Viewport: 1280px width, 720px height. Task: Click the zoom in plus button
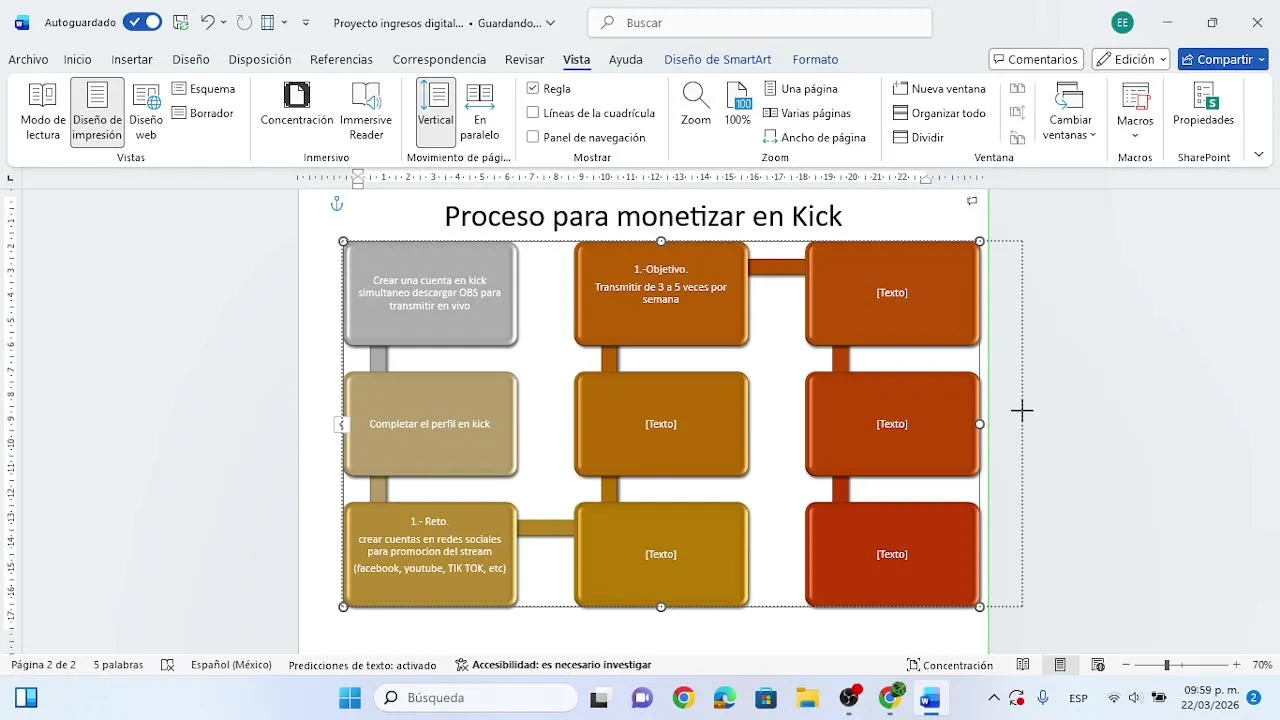coord(1237,665)
